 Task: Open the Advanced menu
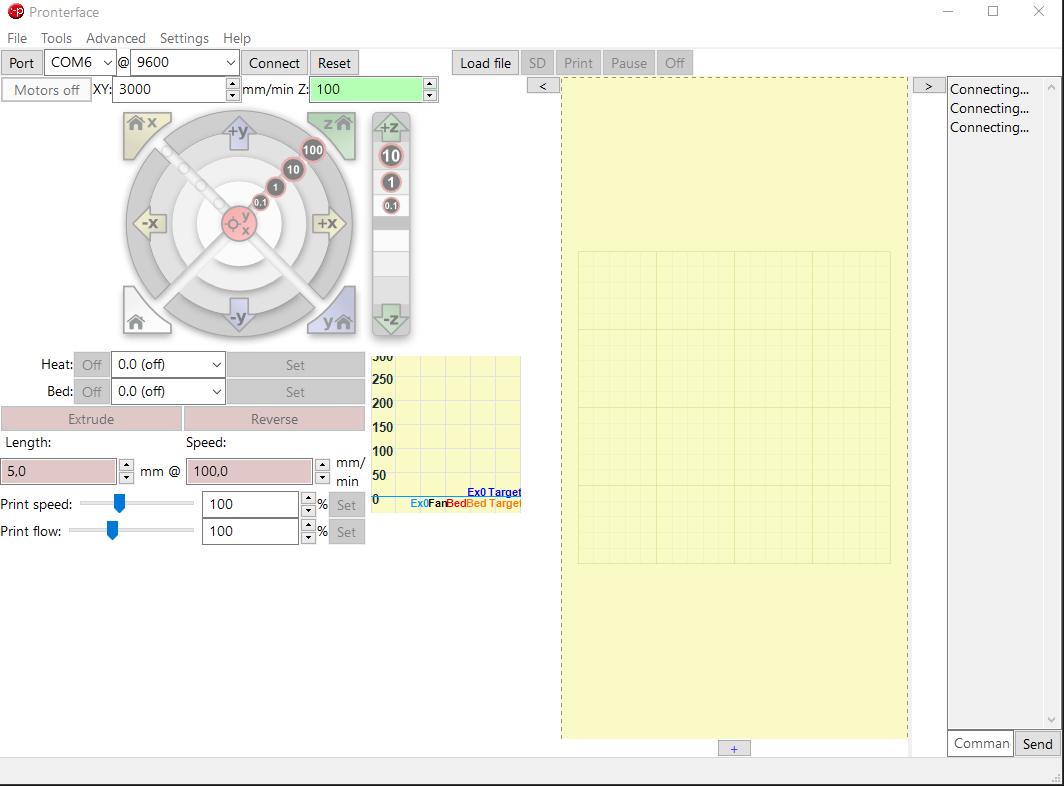(x=115, y=38)
